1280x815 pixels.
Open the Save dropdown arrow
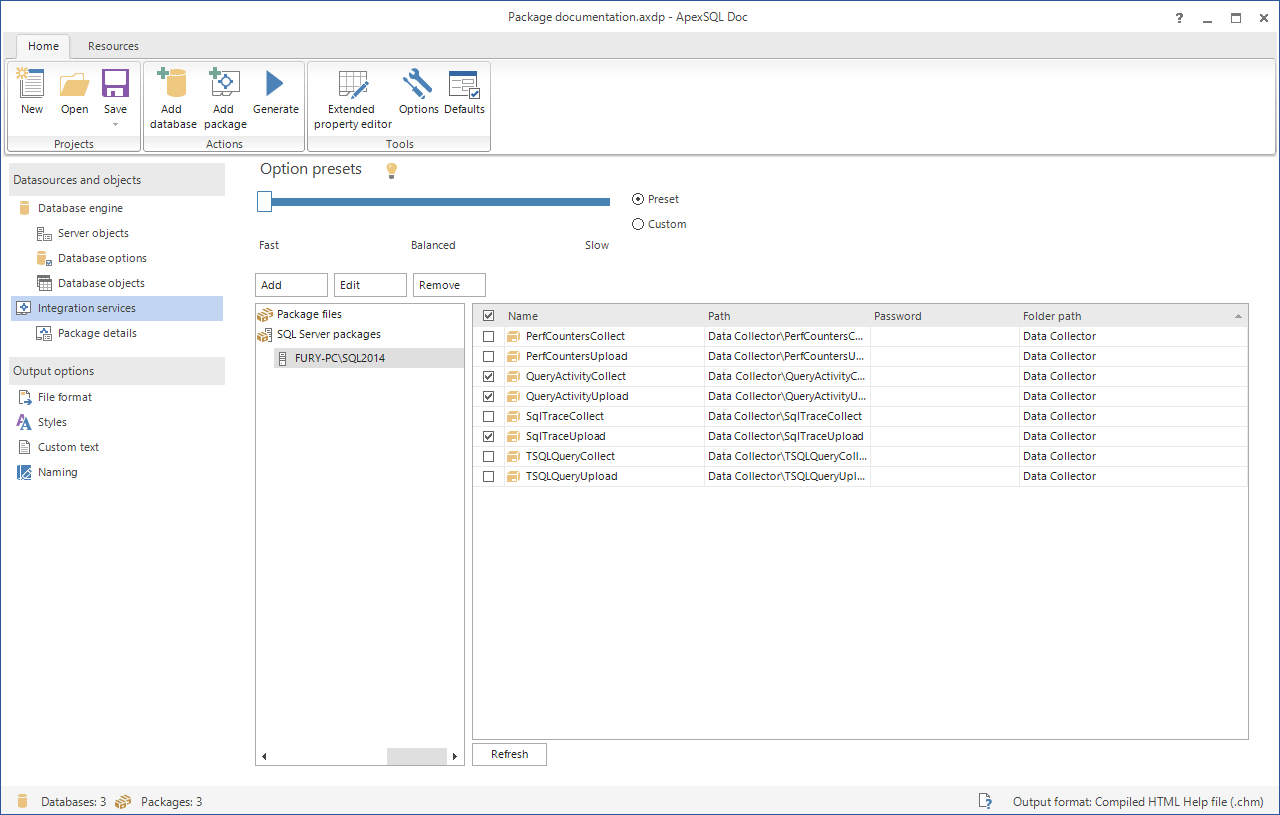coord(115,124)
